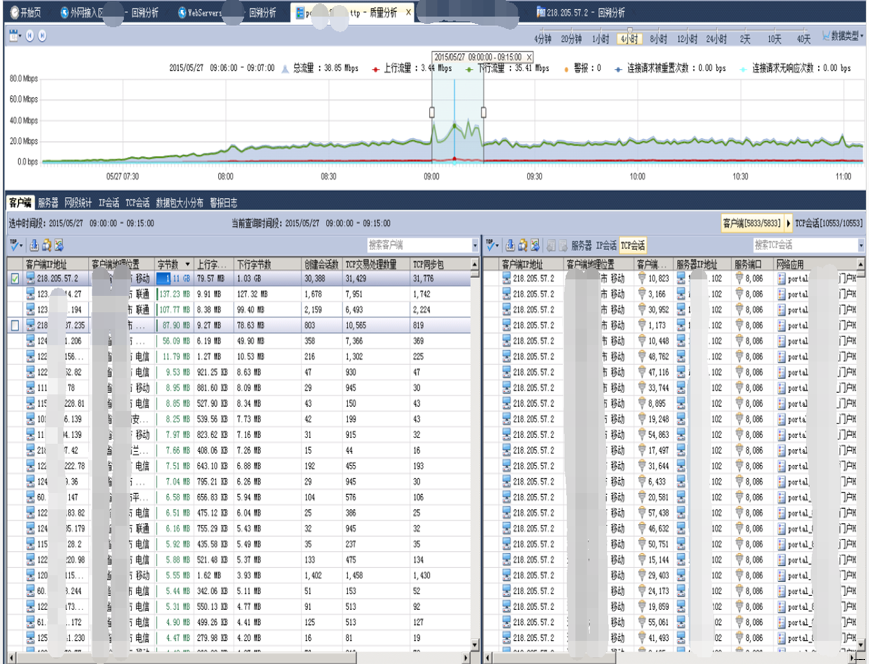Click the 开始页 home tab icon
The image size is (869, 664).
pos(14,13)
